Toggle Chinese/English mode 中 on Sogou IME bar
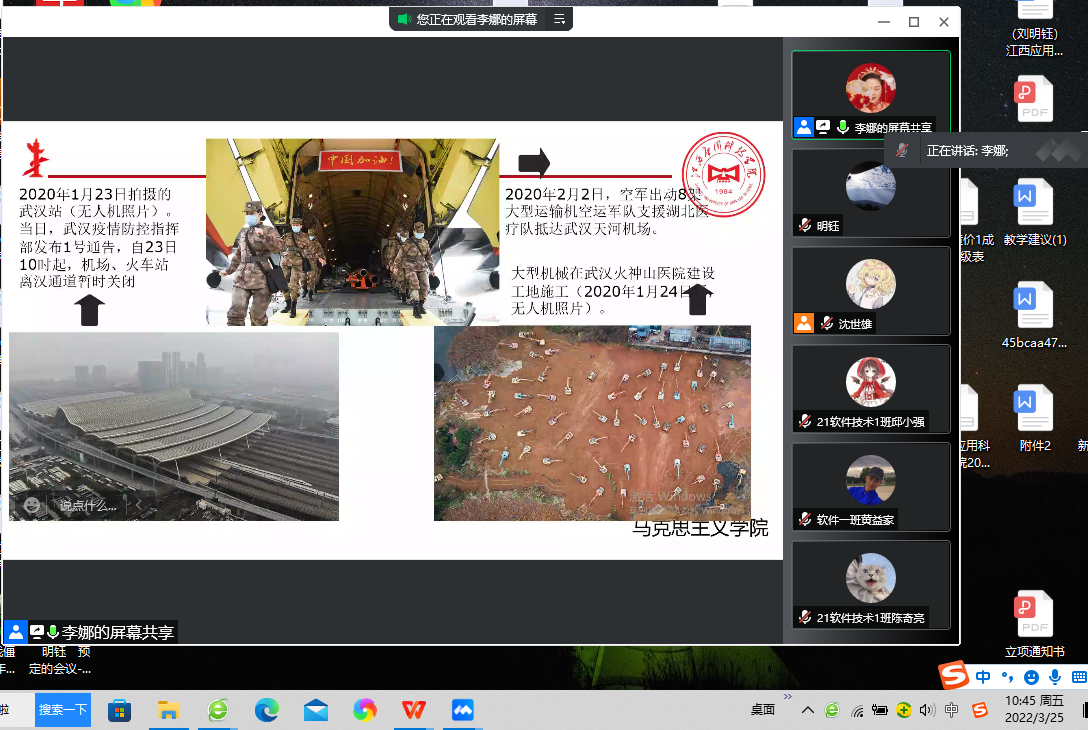Image resolution: width=1088 pixels, height=730 pixels. point(983,677)
